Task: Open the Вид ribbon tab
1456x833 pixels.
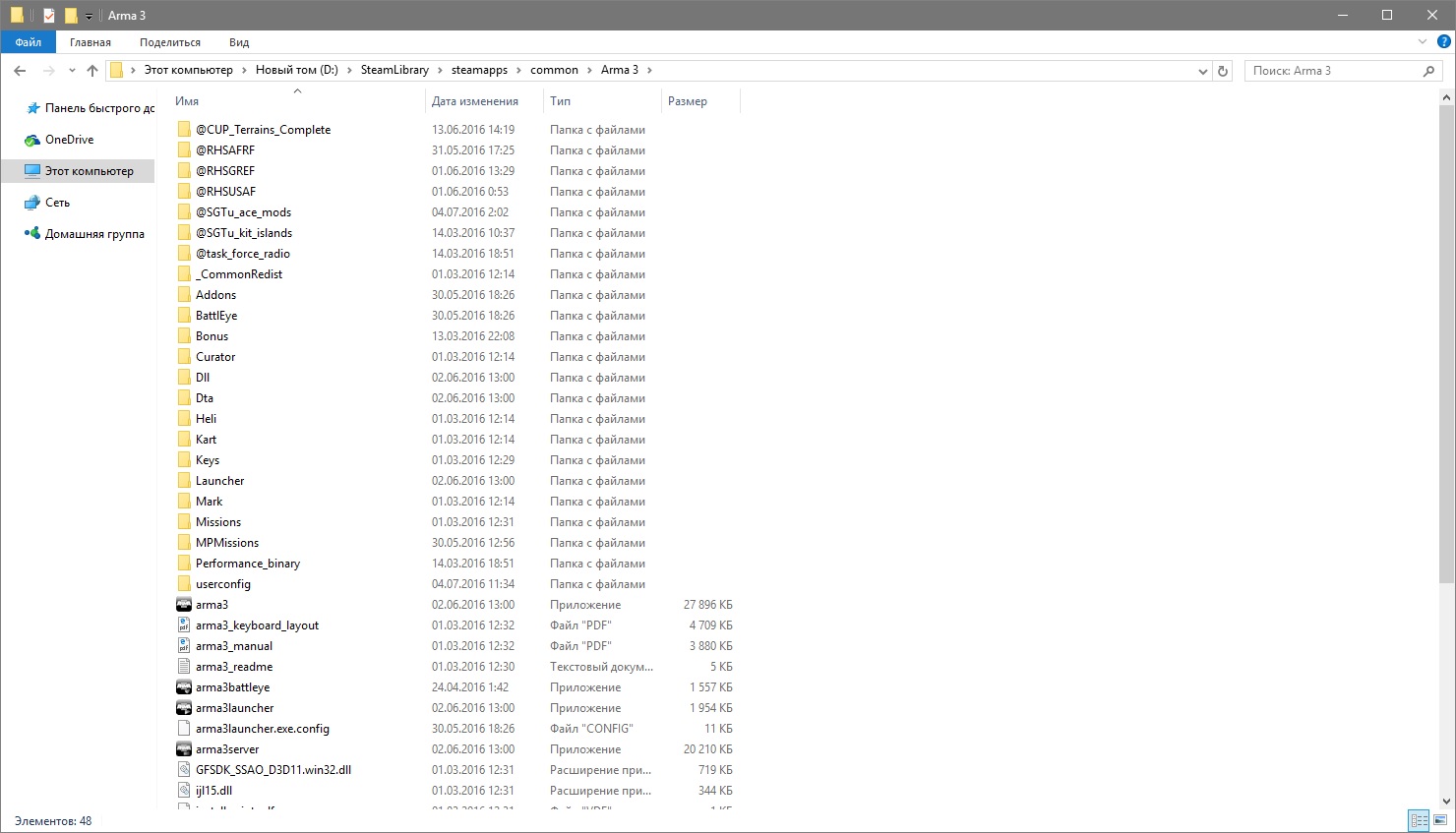Action: click(239, 42)
